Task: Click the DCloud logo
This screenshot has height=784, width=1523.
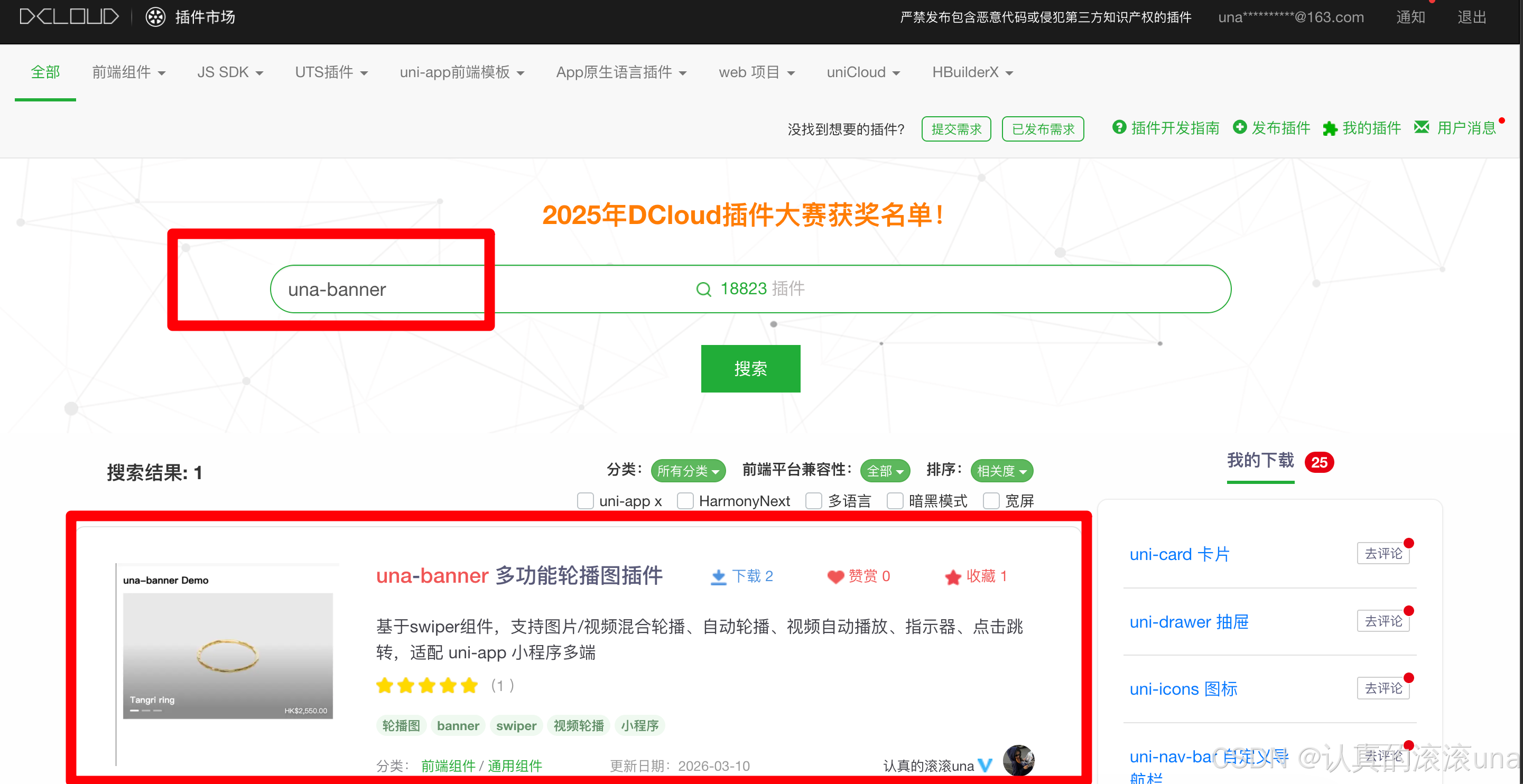Action: pos(69,16)
